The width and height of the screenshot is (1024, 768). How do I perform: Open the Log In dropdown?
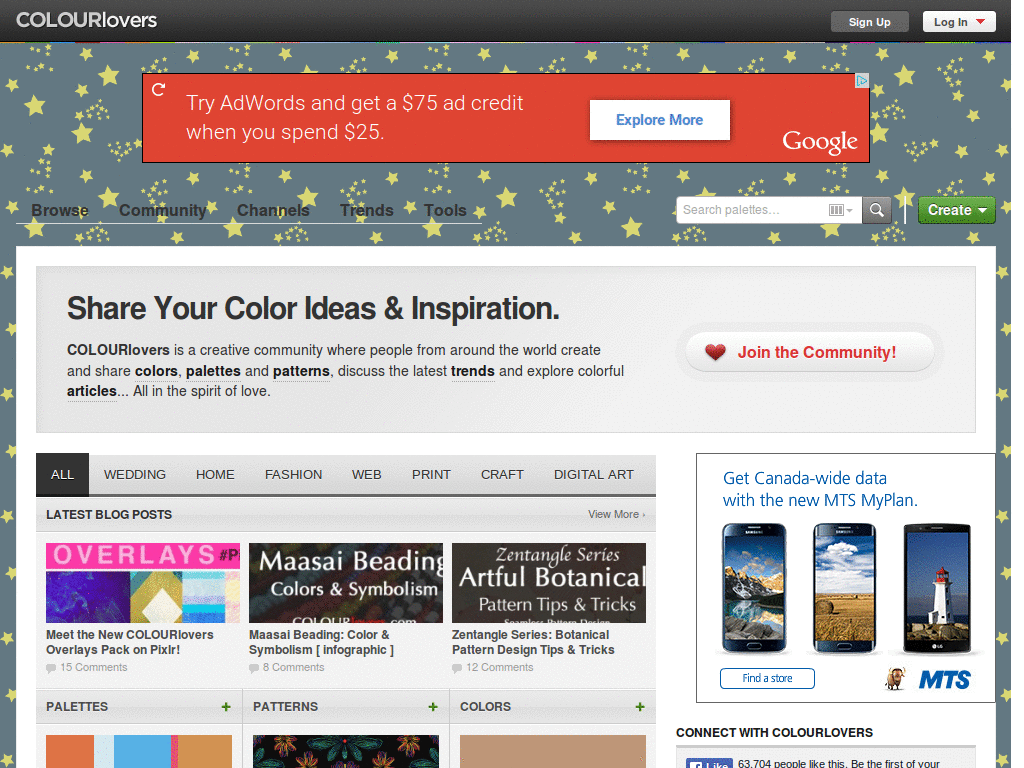pos(959,22)
